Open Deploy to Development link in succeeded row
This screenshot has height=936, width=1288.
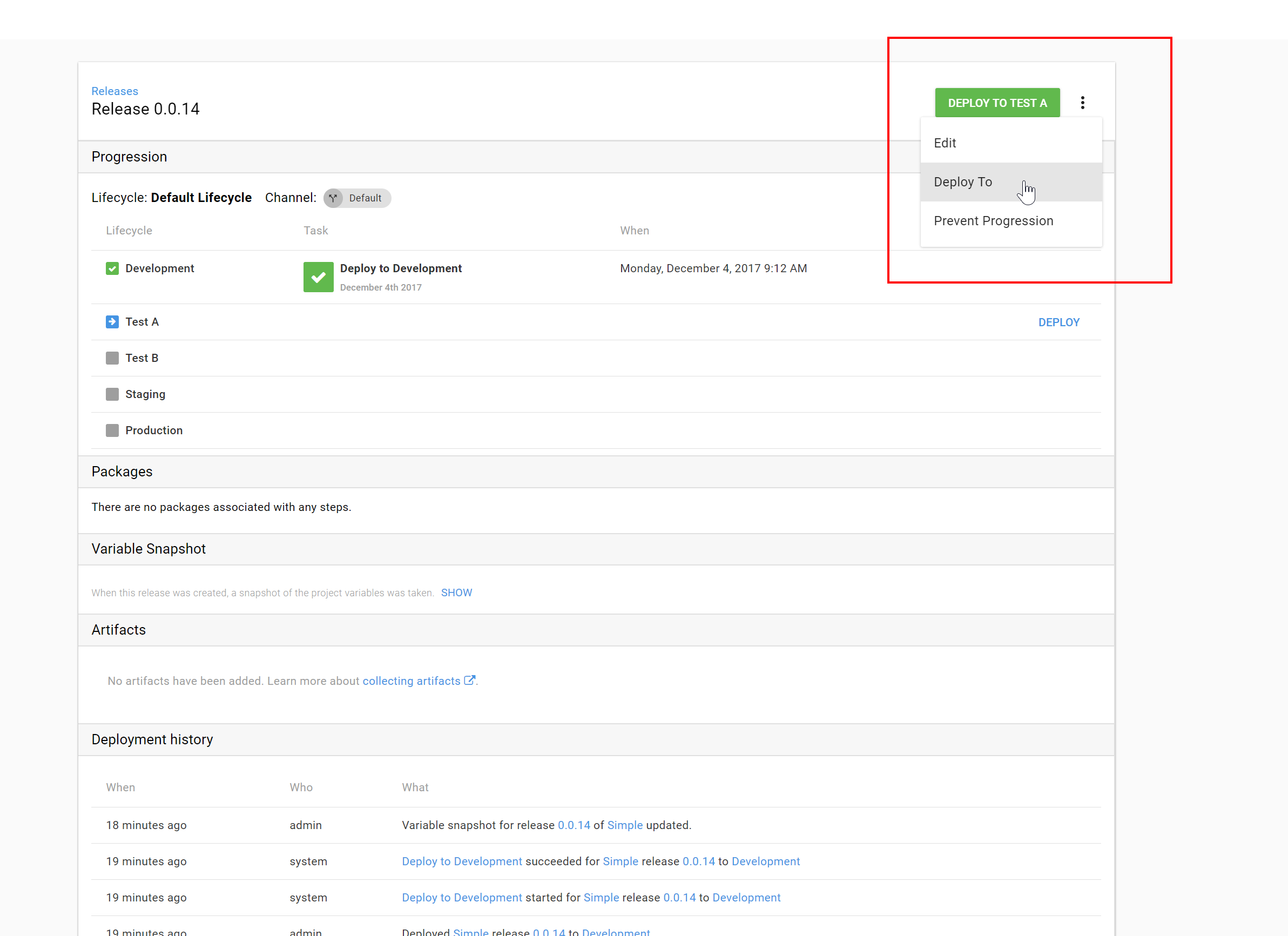pyautogui.click(x=462, y=861)
